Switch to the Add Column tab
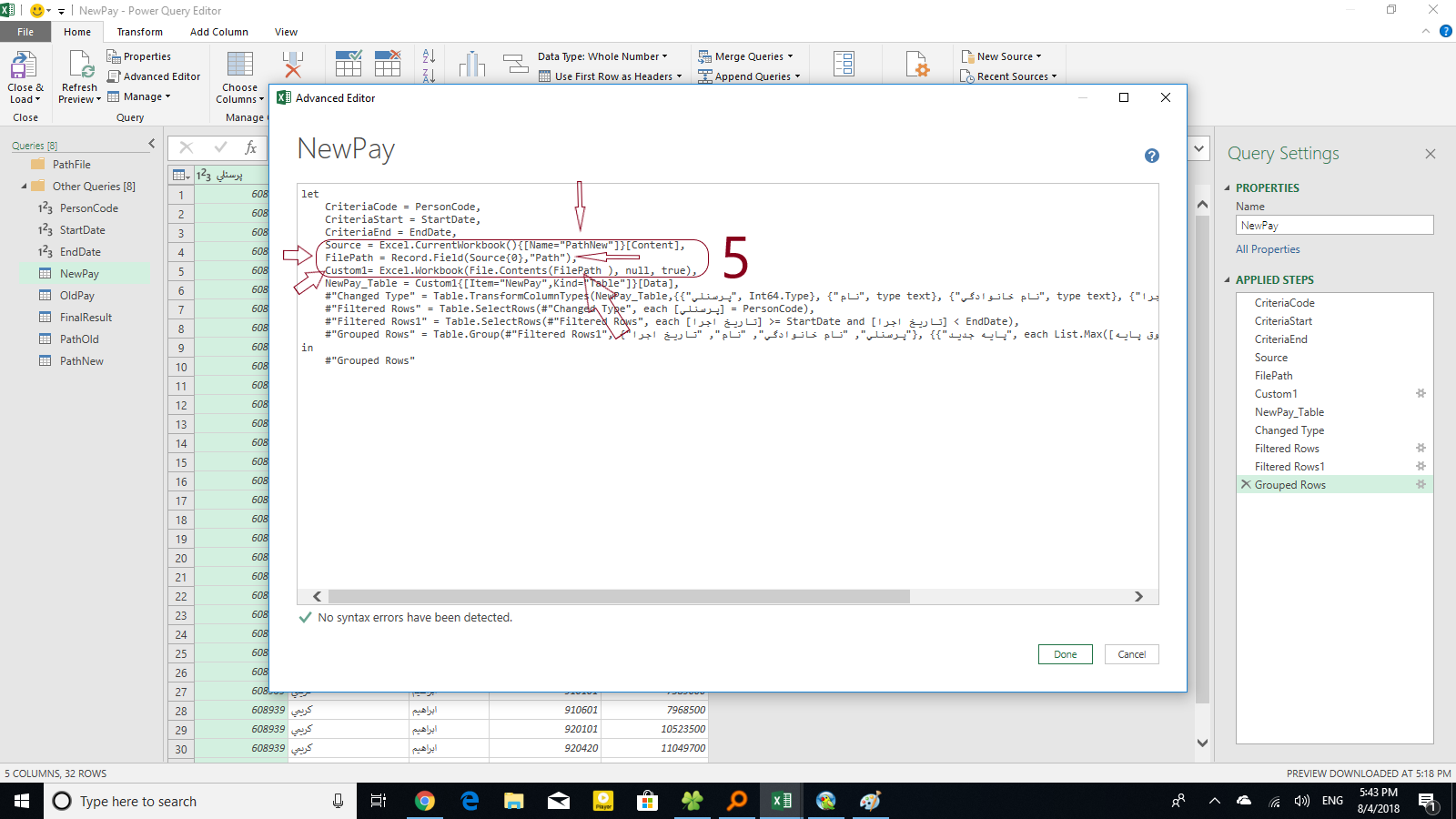This screenshot has width=1456, height=819. [219, 32]
